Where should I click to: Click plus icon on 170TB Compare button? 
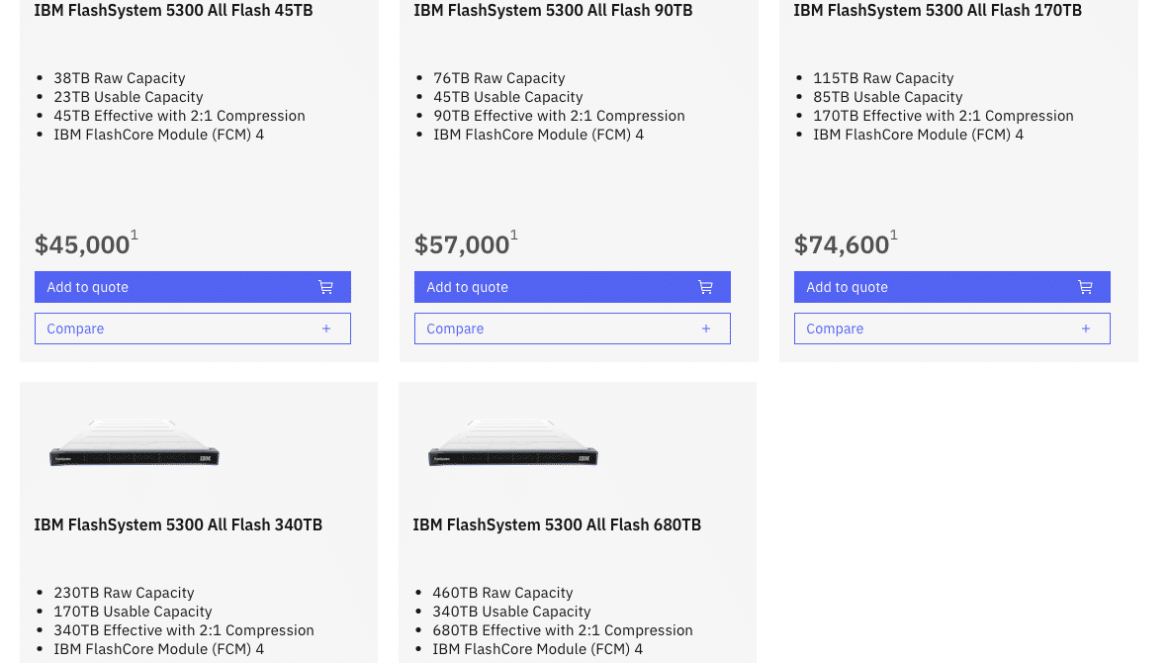pos(1086,328)
